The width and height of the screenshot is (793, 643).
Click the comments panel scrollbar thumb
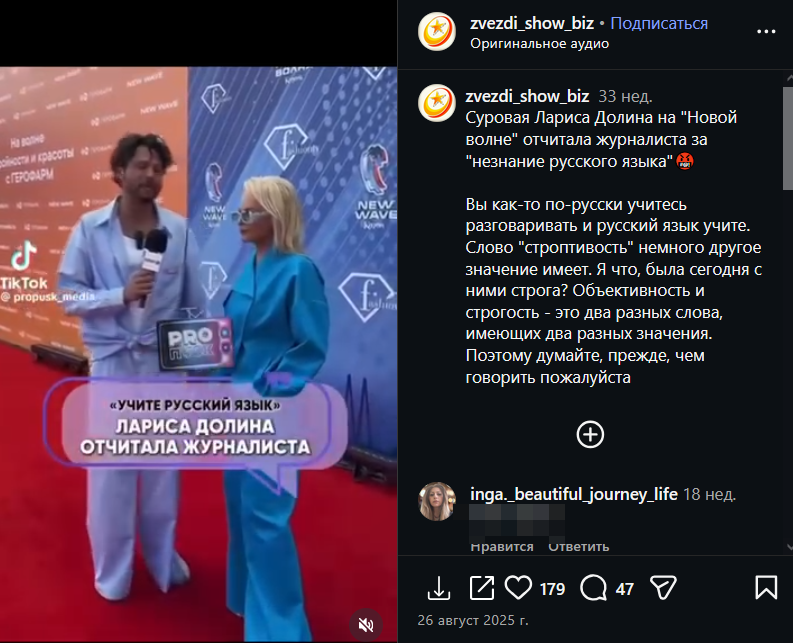tap(788, 138)
